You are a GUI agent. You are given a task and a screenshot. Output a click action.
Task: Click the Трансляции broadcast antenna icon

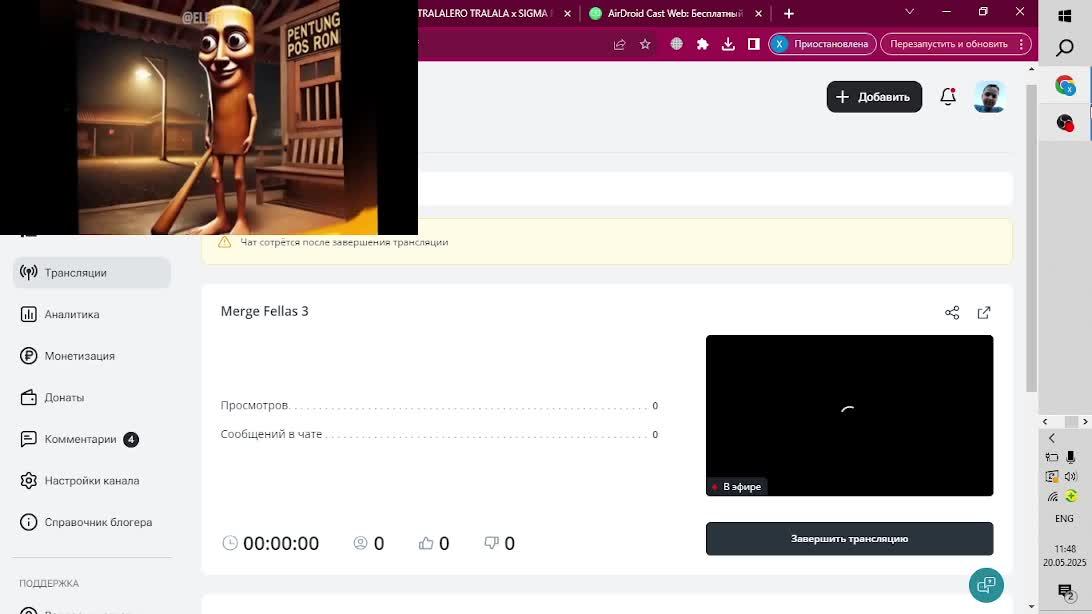pos(29,273)
